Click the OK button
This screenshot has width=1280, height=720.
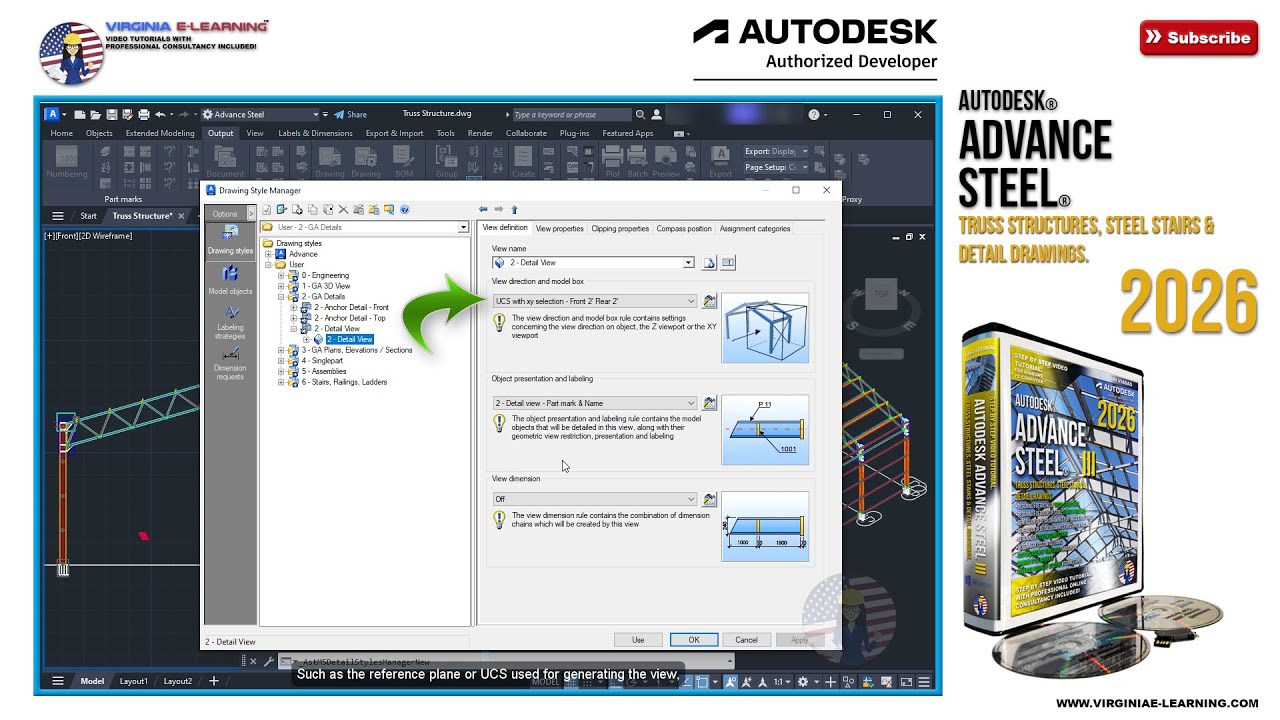click(x=693, y=639)
